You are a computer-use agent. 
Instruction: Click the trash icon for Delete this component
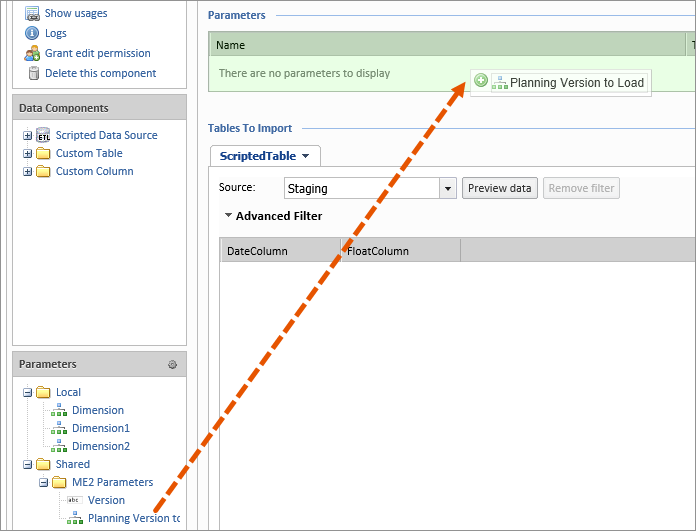34,73
